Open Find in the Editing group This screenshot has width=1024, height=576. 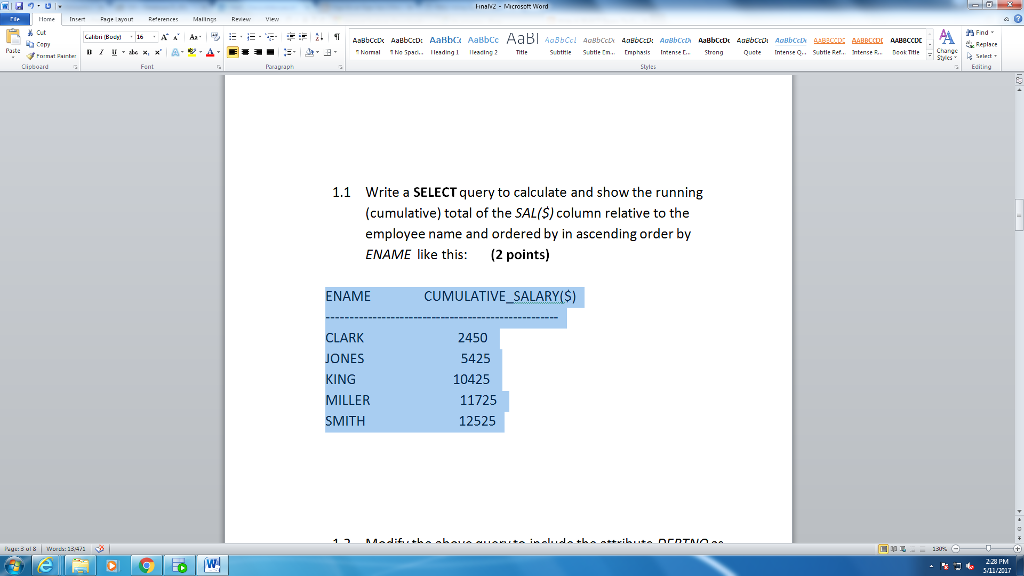tap(977, 33)
